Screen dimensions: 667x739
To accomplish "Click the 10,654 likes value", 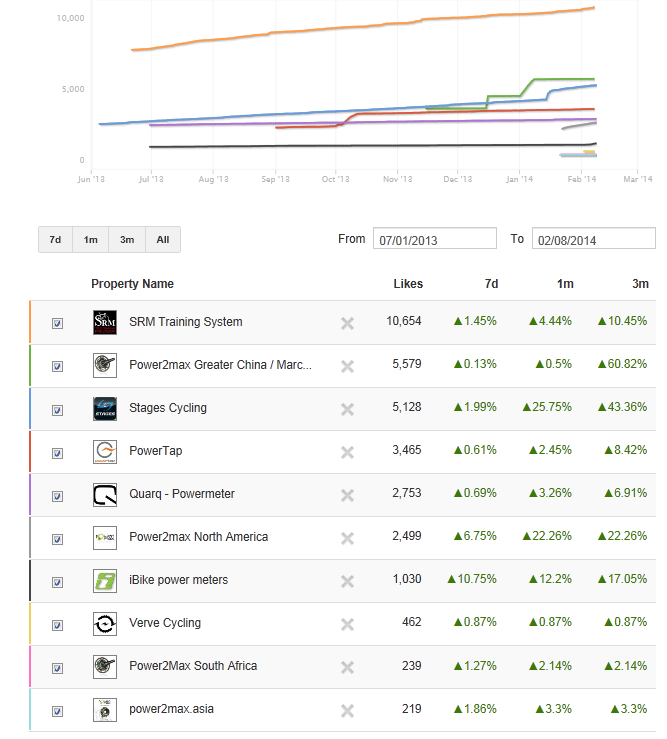I will click(x=404, y=321).
